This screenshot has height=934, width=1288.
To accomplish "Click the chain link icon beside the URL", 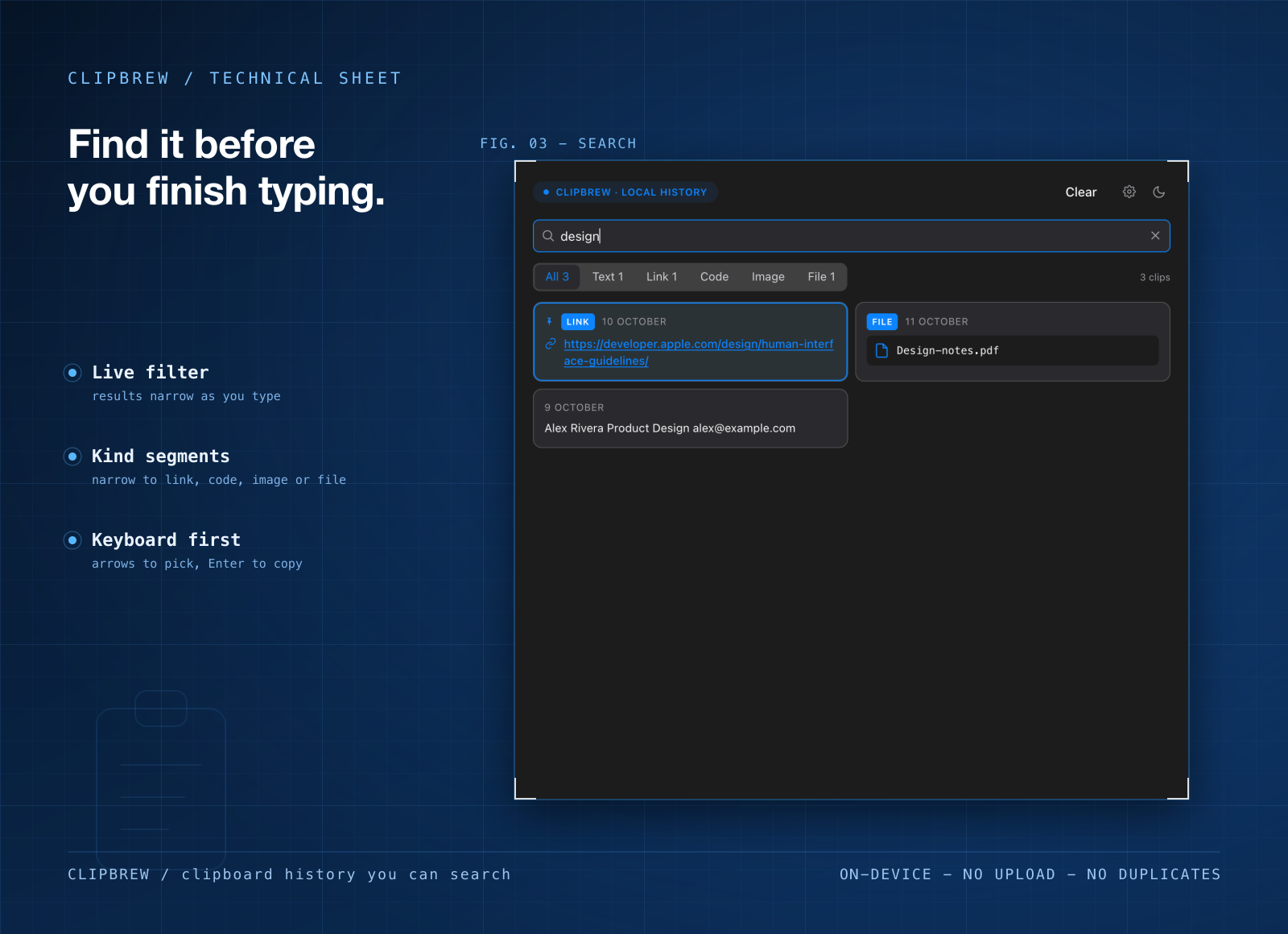I will [x=551, y=344].
